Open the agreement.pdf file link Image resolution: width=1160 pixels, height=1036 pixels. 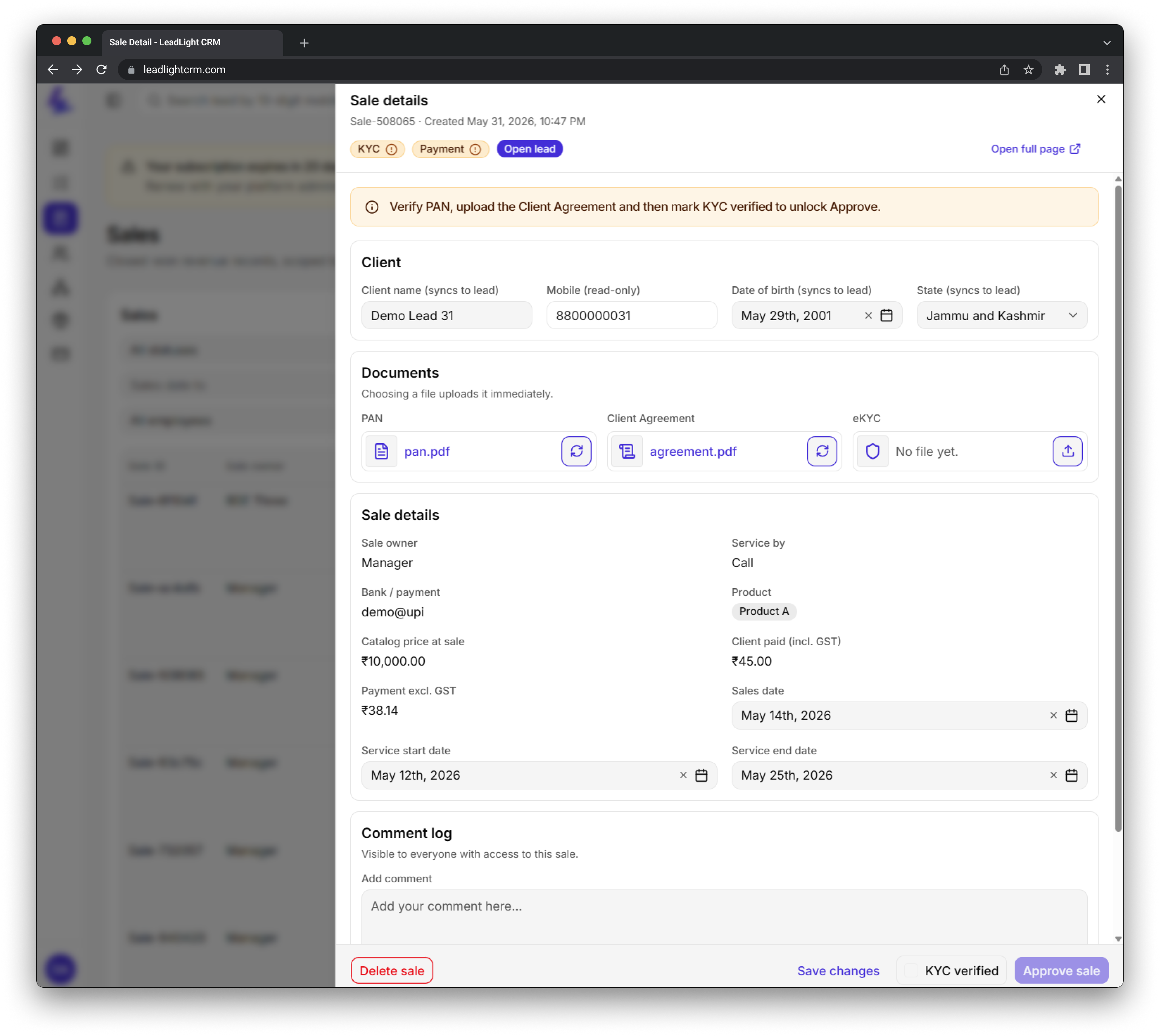click(693, 452)
